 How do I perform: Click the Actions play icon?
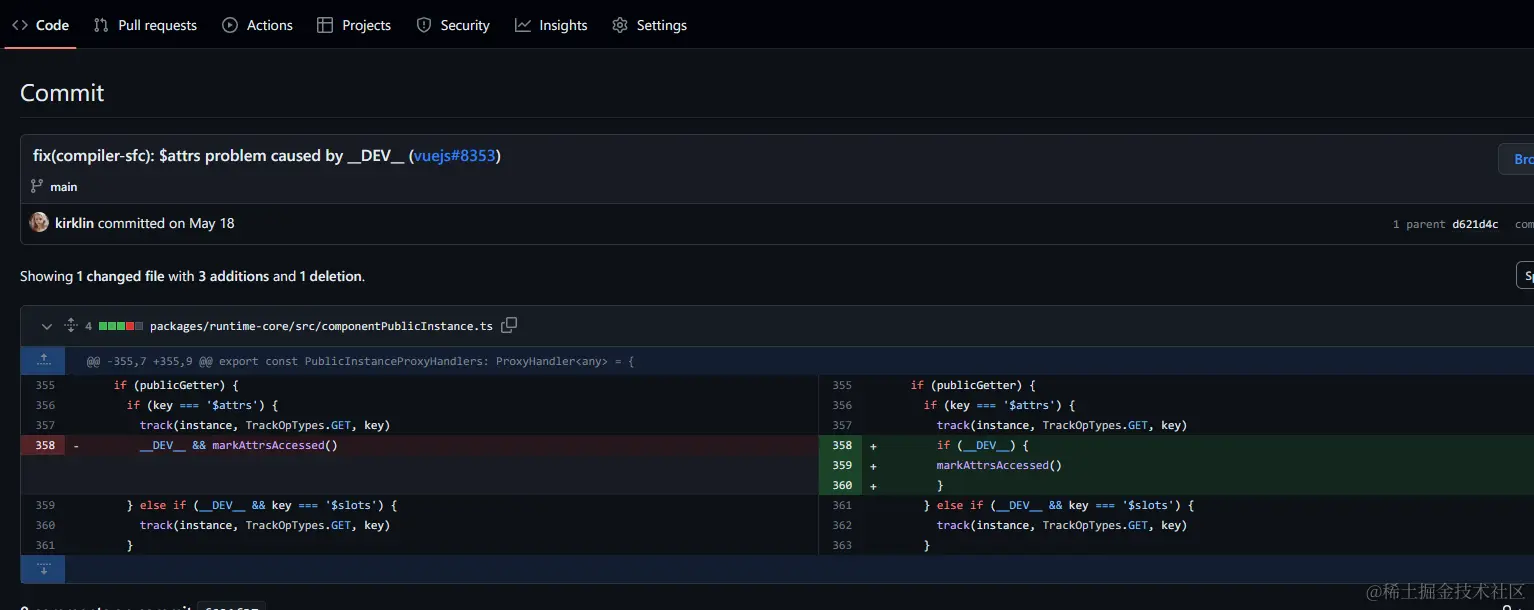click(230, 25)
